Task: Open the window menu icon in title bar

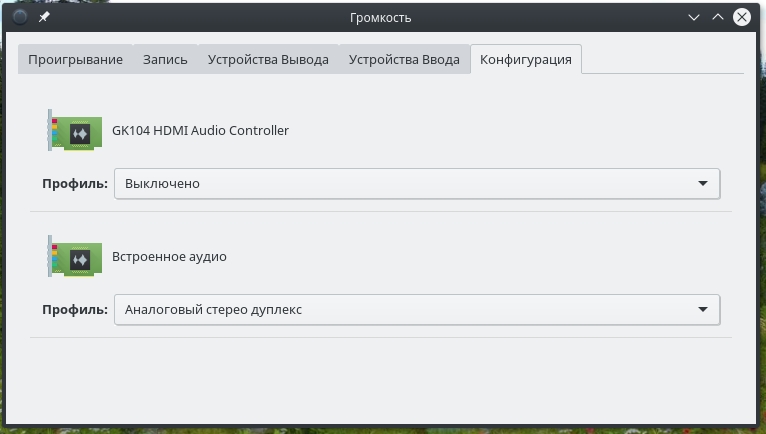Action: [19, 17]
